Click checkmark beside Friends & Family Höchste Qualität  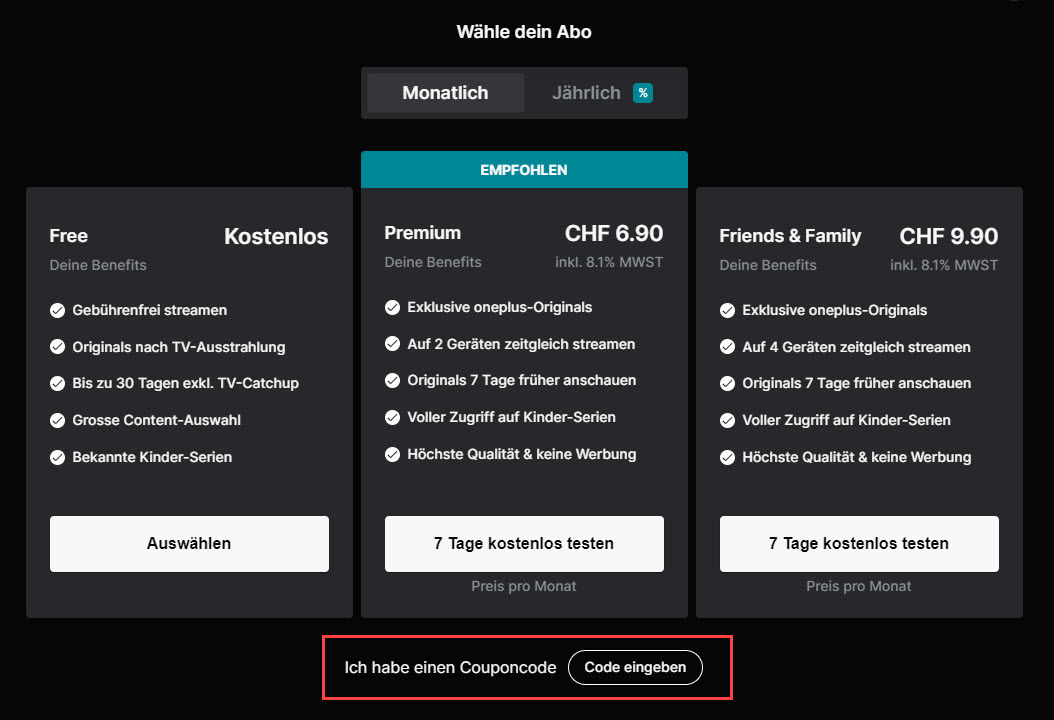tap(728, 457)
